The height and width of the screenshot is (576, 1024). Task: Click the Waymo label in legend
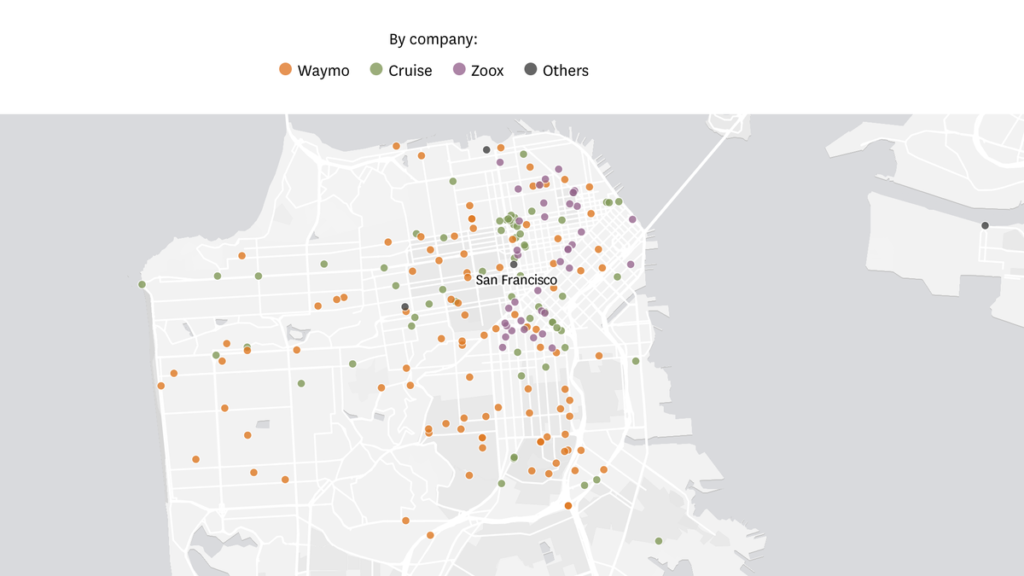point(323,71)
